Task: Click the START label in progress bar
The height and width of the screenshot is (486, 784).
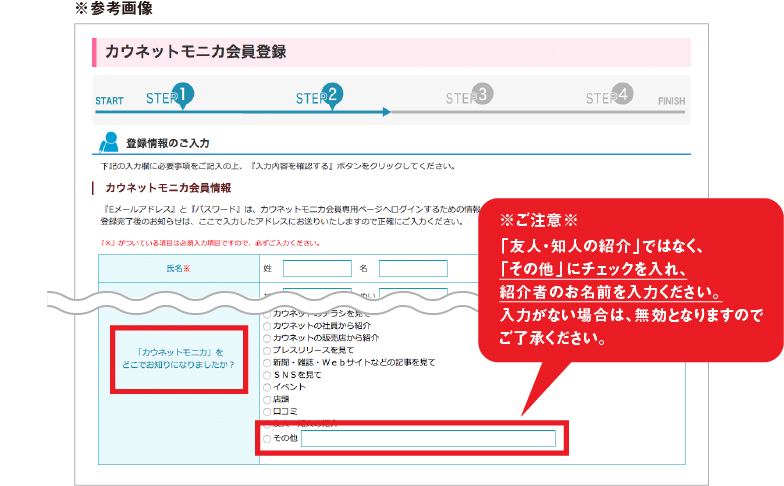Action: 110,101
